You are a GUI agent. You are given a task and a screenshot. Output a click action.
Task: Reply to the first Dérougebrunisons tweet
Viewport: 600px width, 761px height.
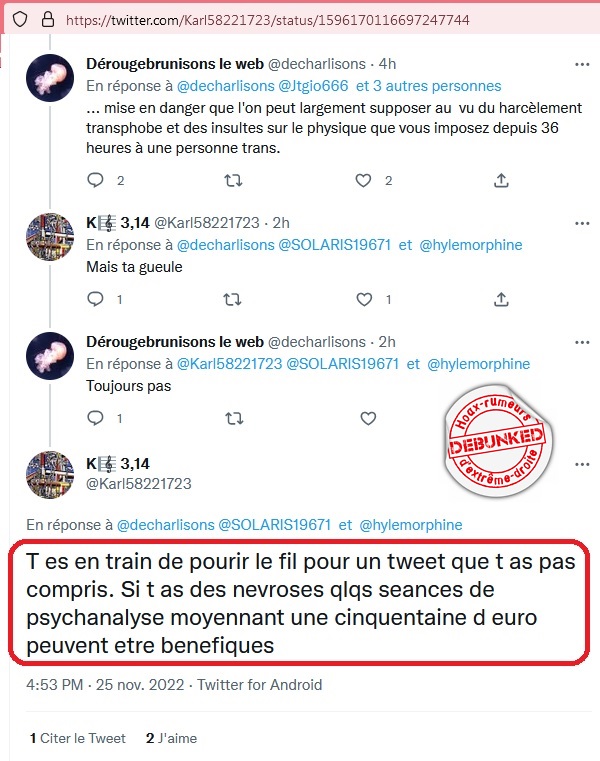[x=96, y=181]
